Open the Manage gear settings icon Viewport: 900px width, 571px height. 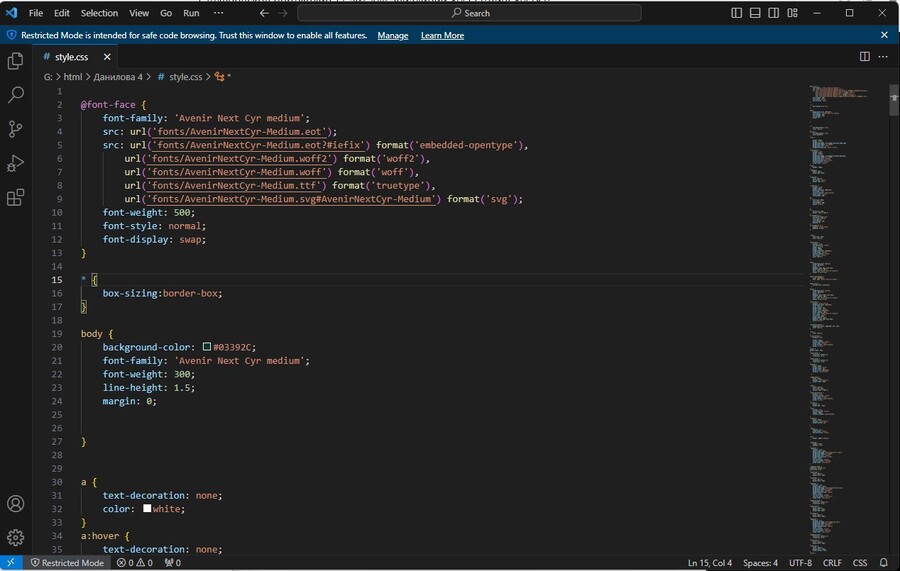pyautogui.click(x=15, y=538)
